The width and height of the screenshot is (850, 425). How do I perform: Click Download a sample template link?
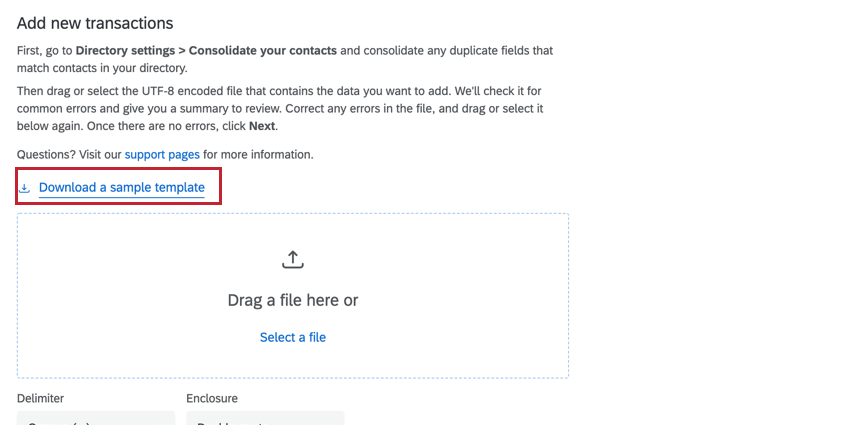[x=121, y=188]
